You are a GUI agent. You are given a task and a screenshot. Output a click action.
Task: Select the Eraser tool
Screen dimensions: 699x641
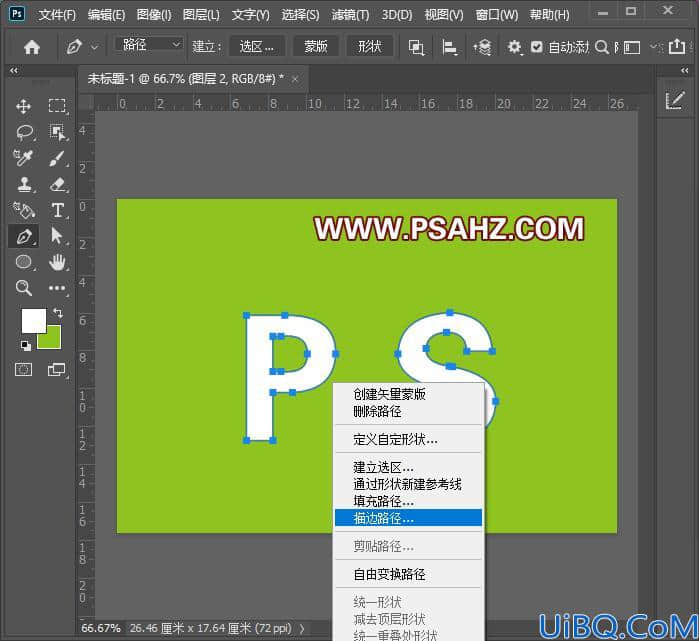click(x=58, y=184)
